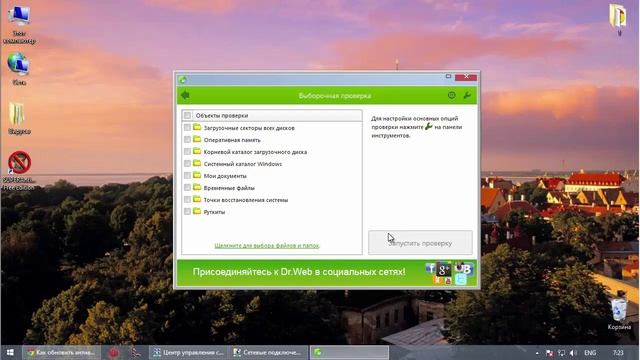Tick the Загрузочные секторы всех дисков checkbox
Image resolution: width=640 pixels, height=360 pixels.
point(187,128)
